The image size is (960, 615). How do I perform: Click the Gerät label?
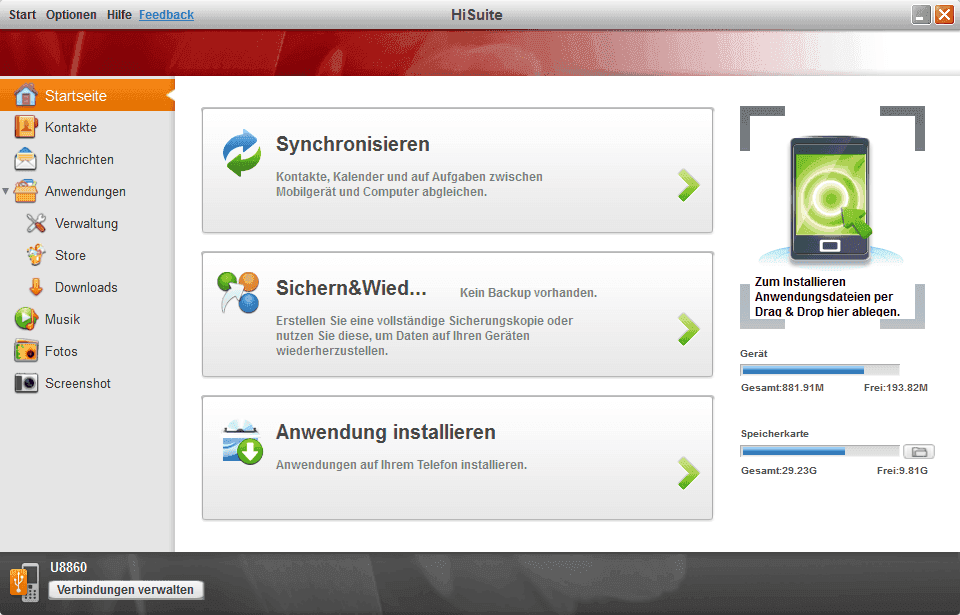click(x=754, y=353)
